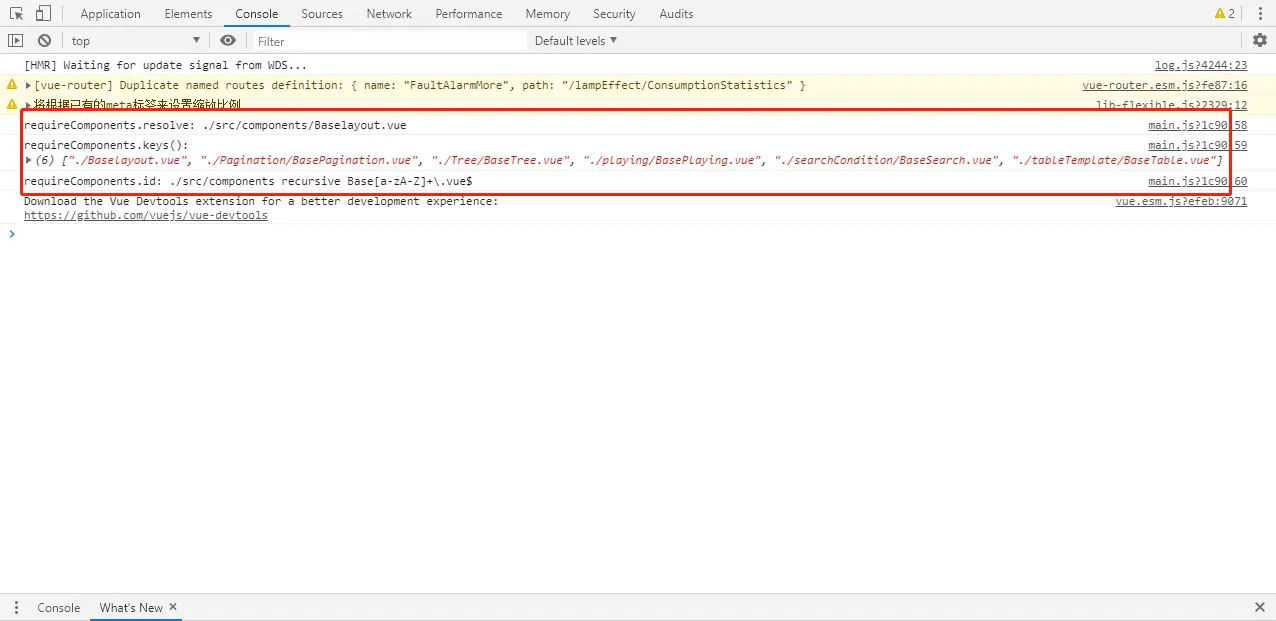Click the Filter input field
Viewport: 1276px width, 621px height.
tap(388, 41)
